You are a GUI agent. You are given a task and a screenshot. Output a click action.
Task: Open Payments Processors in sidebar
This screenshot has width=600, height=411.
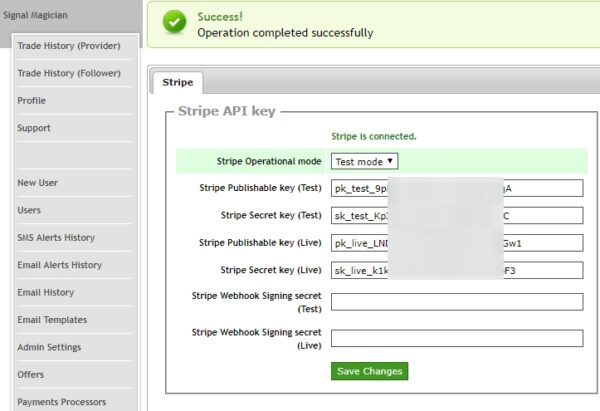62,402
